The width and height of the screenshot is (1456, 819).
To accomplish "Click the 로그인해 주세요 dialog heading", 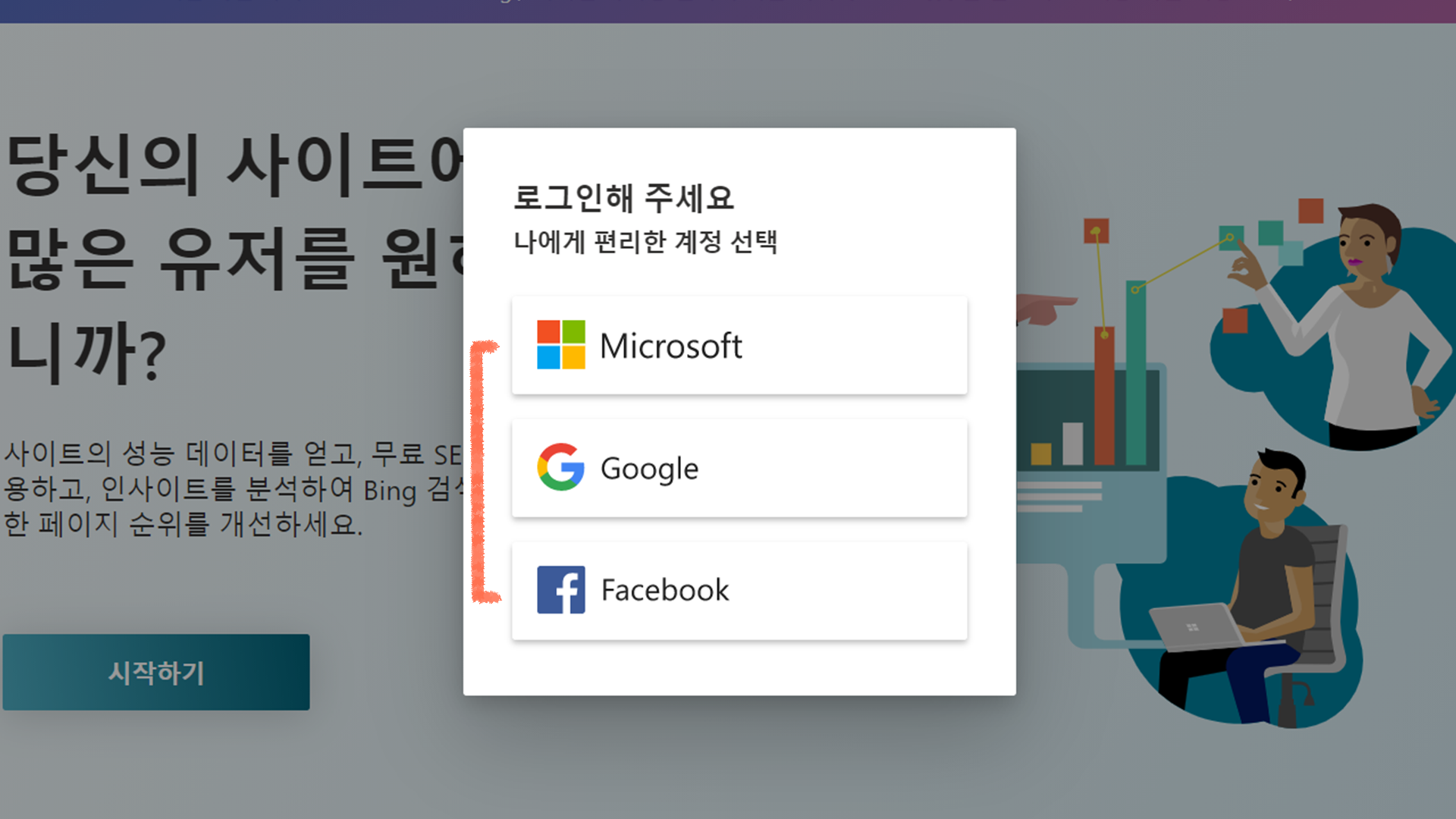I will (623, 198).
